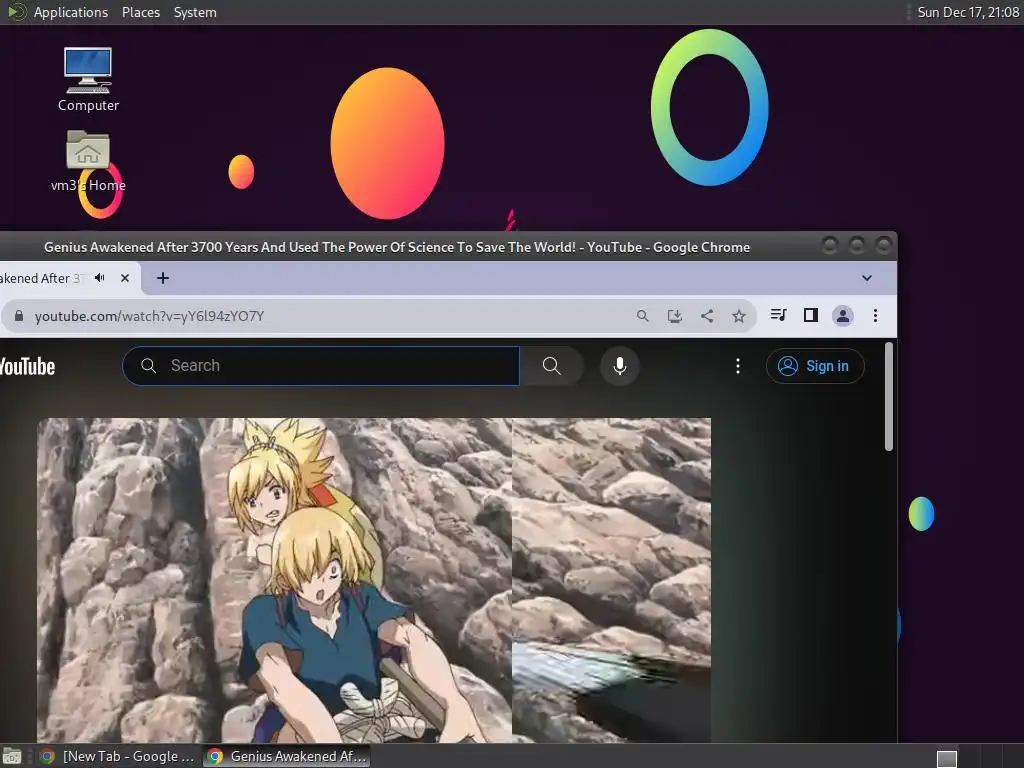Viewport: 1024px width, 768px height.
Task: Click the distributor logo beside Applications
Action: tap(16, 12)
